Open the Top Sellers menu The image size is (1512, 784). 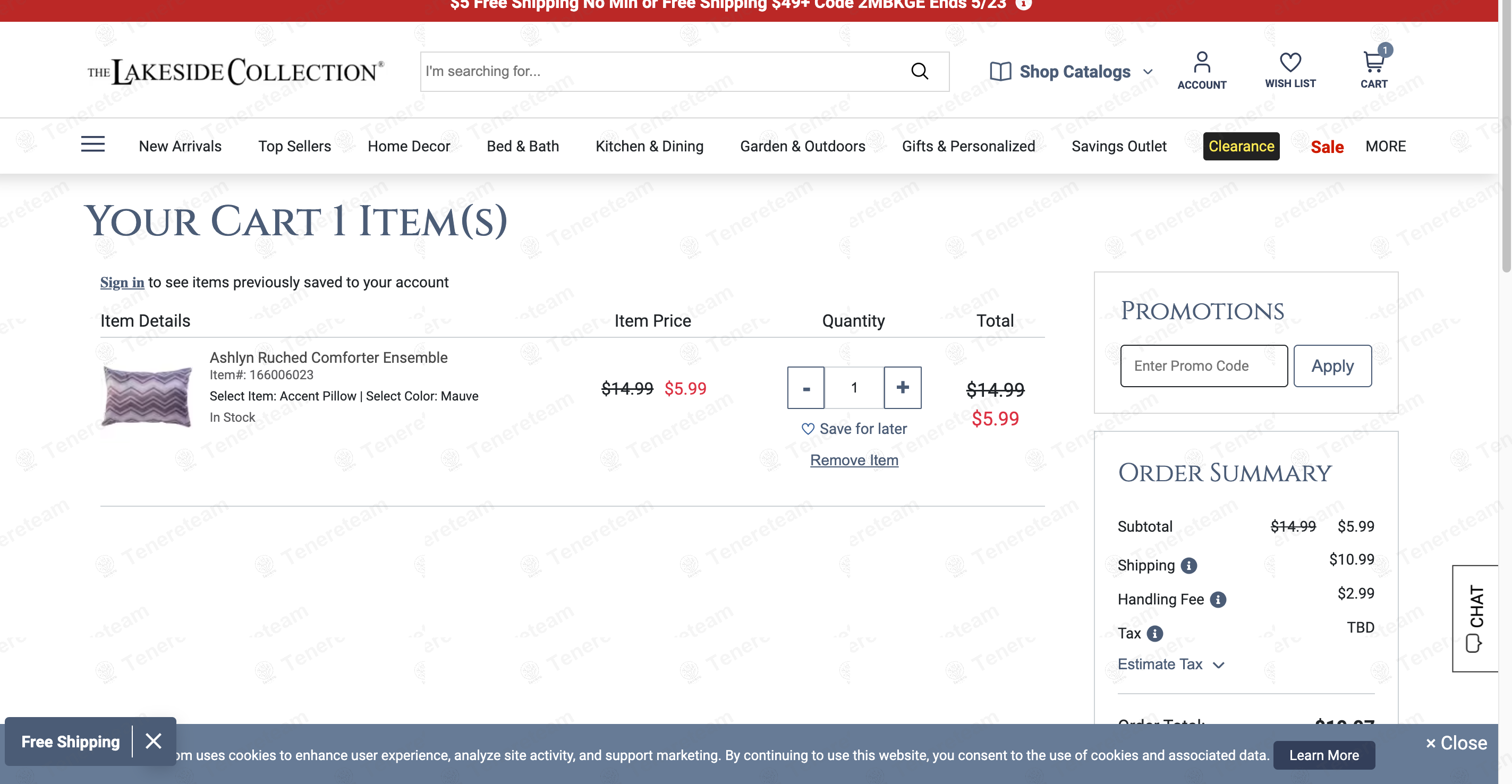(x=295, y=146)
